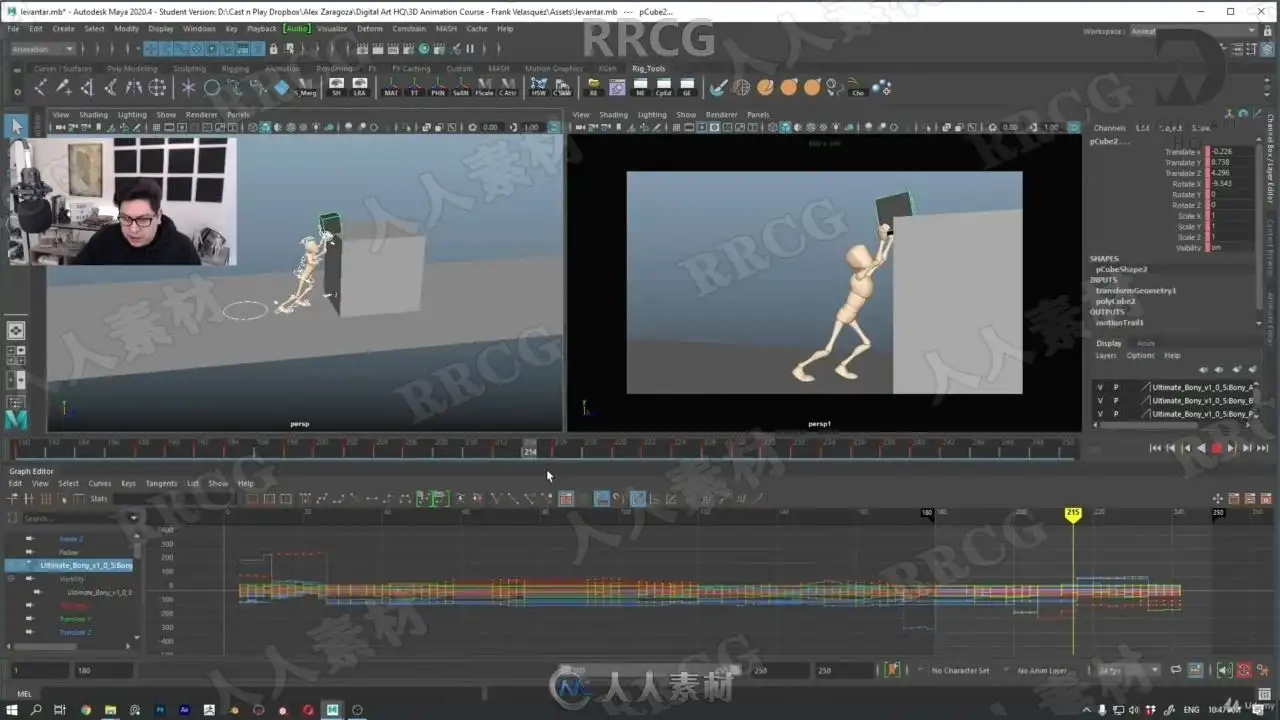Click the molecule cluster shelf icon
The height and width of the screenshot is (720, 1280).
pos(881,88)
